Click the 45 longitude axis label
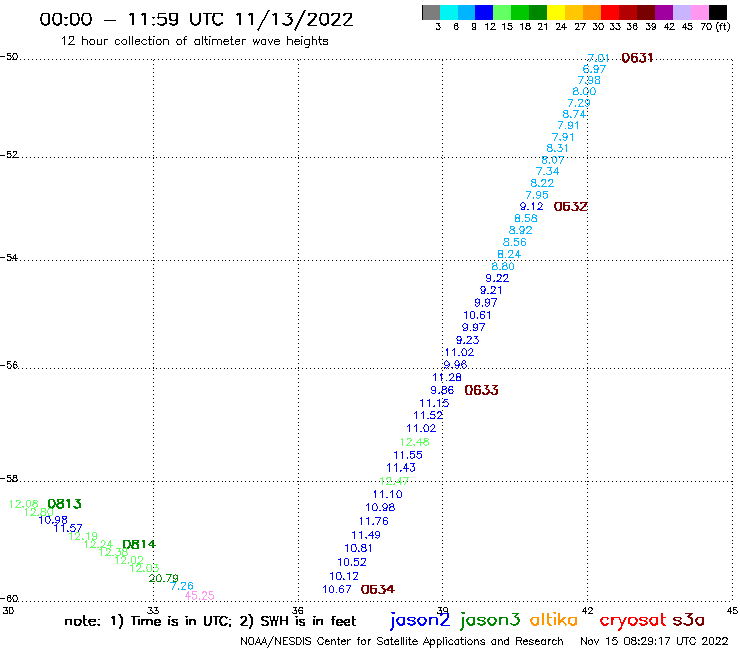Screen dimensions: 740x650 pyautogui.click(x=732, y=610)
